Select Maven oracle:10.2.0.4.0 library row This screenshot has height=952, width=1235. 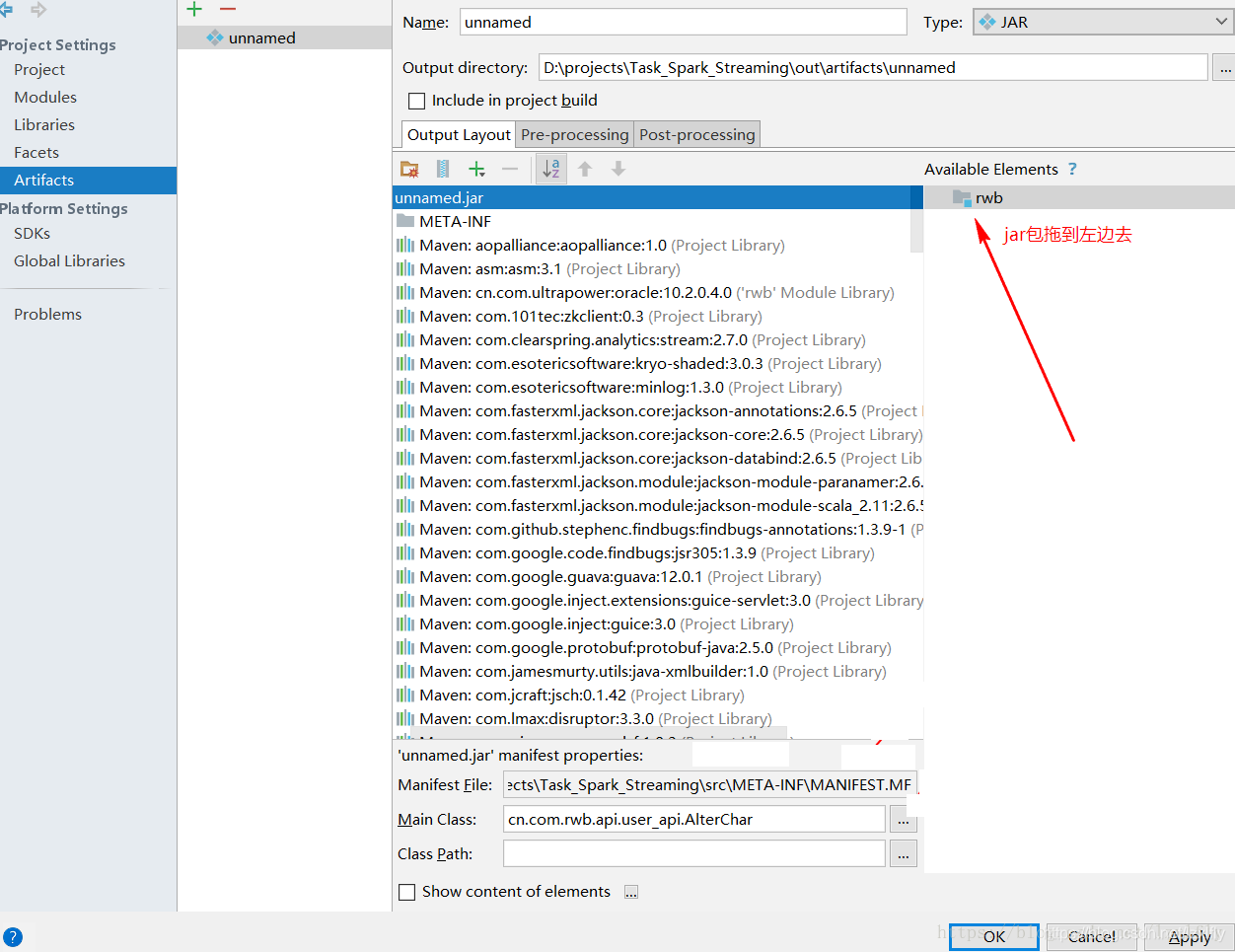click(657, 292)
